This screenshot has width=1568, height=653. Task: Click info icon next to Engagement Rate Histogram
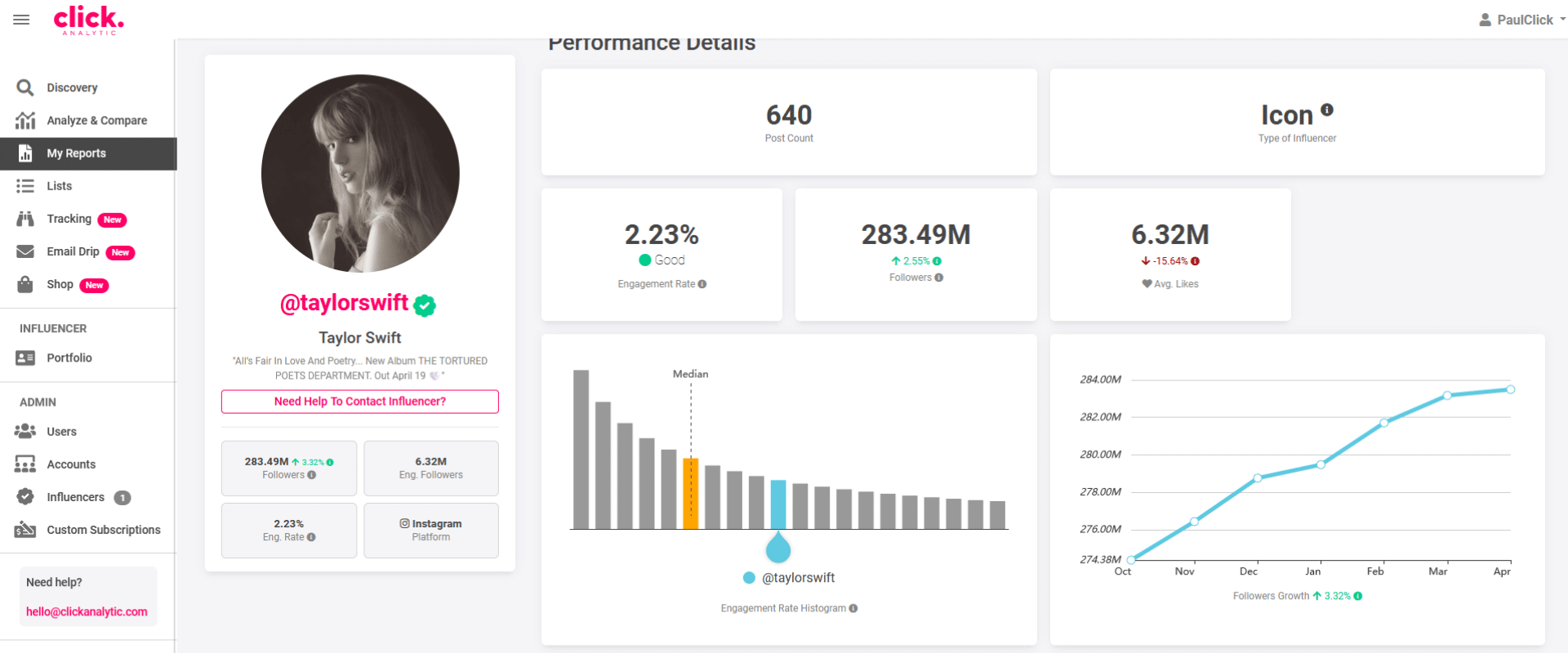pyautogui.click(x=853, y=608)
